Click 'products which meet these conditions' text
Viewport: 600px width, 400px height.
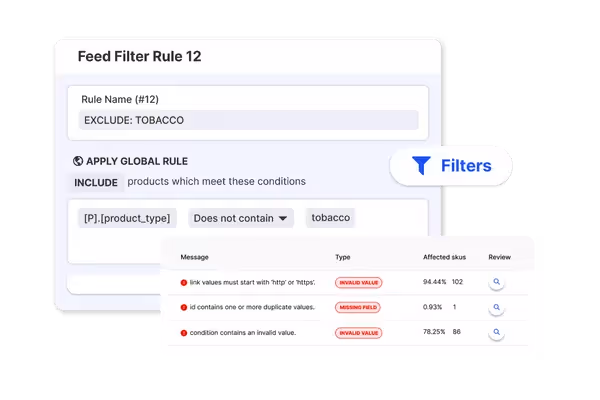click(x=217, y=181)
